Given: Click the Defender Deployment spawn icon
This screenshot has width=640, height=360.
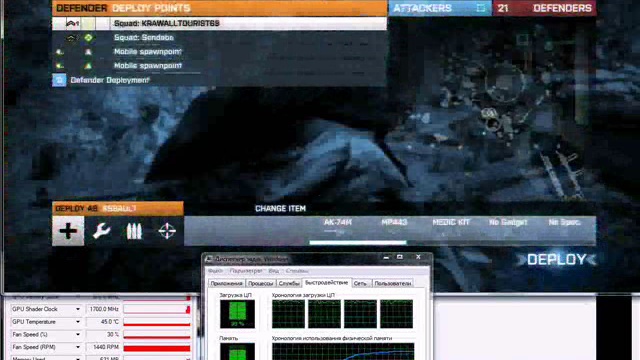Looking at the screenshot, I should pos(59,80).
